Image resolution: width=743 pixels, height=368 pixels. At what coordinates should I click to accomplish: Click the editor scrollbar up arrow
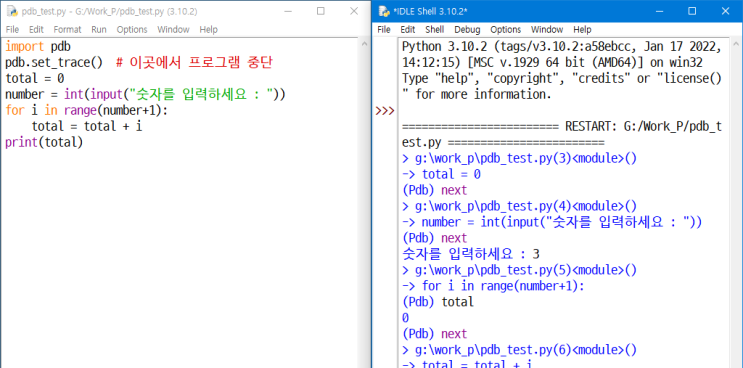(364, 44)
